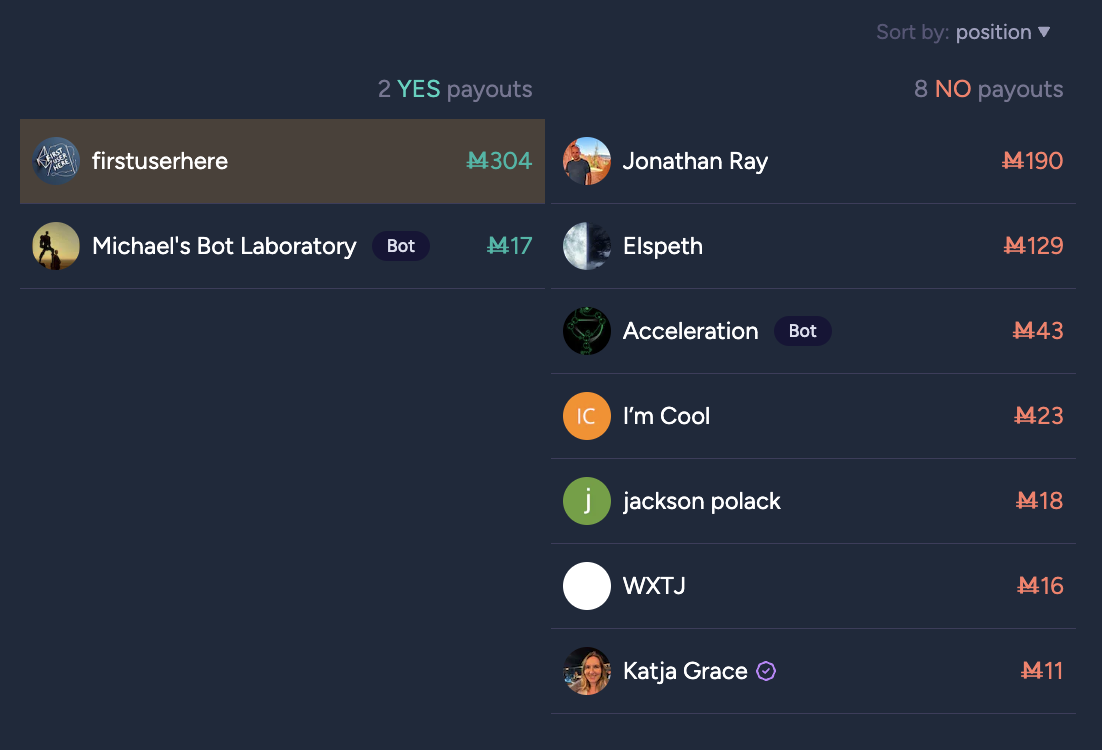
Task: Click the orange IC avatar
Action: (x=587, y=416)
